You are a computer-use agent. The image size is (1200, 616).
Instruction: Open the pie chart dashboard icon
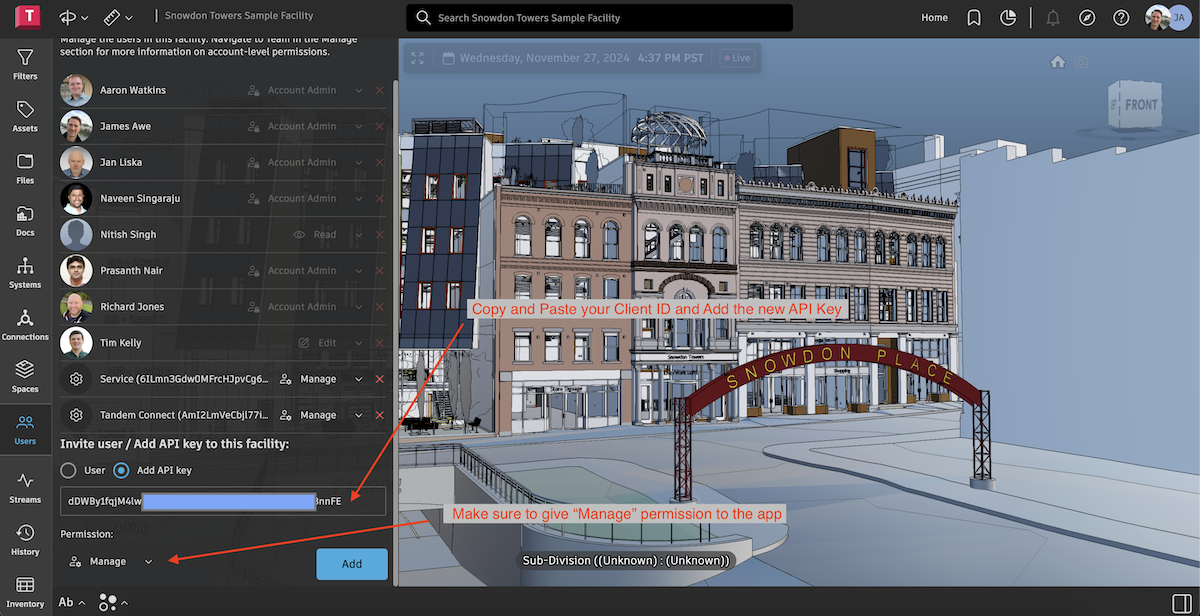pyautogui.click(x=1008, y=17)
